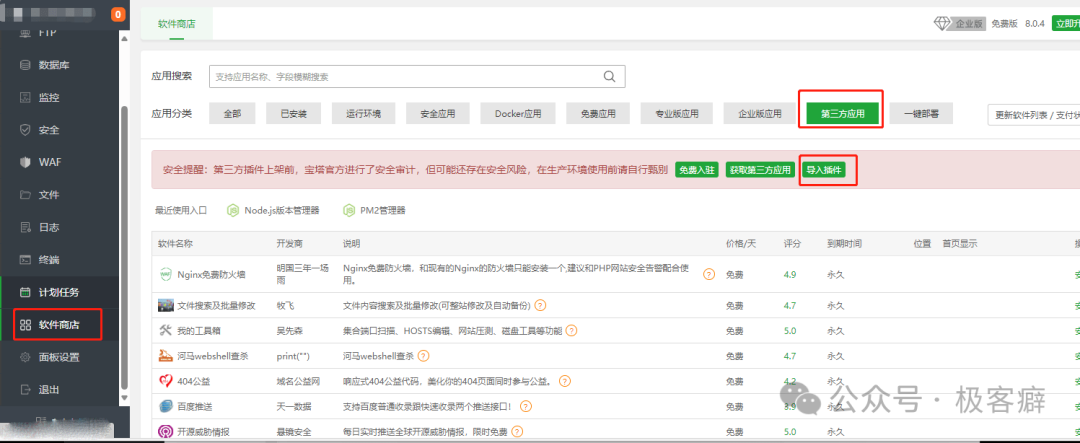The image size is (1080, 443).
Task: Open the Node.js版本管理器 shortcut
Action: pyautogui.click(x=273, y=211)
